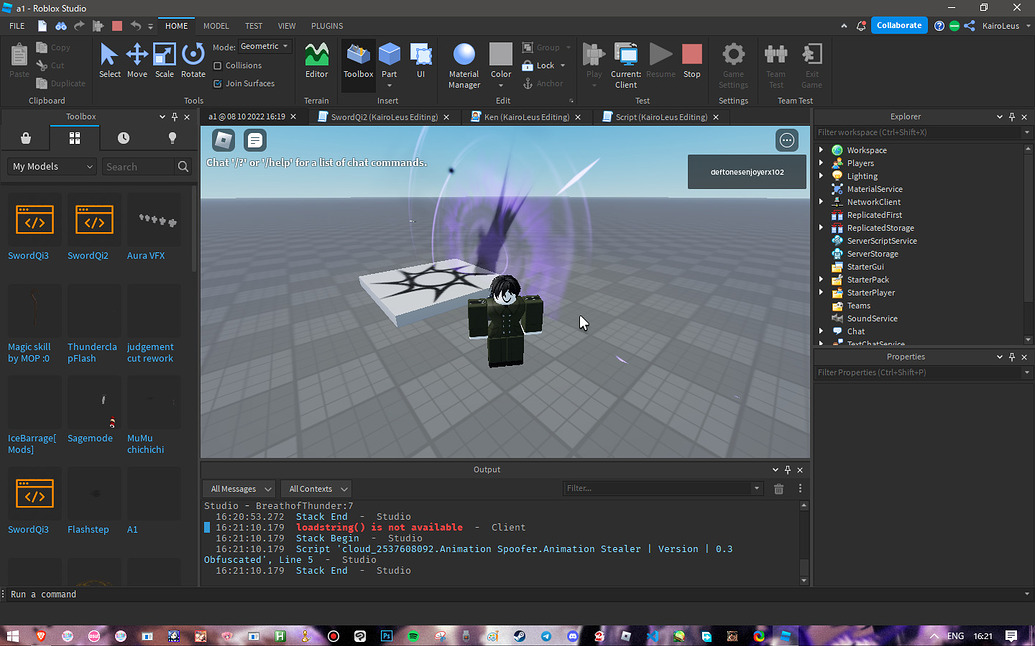
Task: Select the Move tool
Action: (x=137, y=60)
